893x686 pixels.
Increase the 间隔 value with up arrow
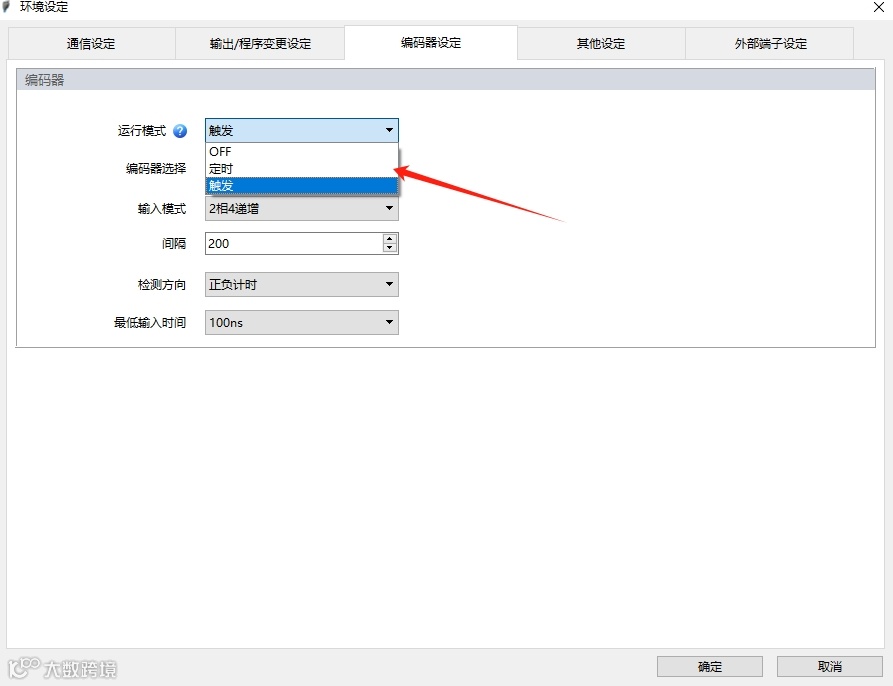[x=390, y=239]
